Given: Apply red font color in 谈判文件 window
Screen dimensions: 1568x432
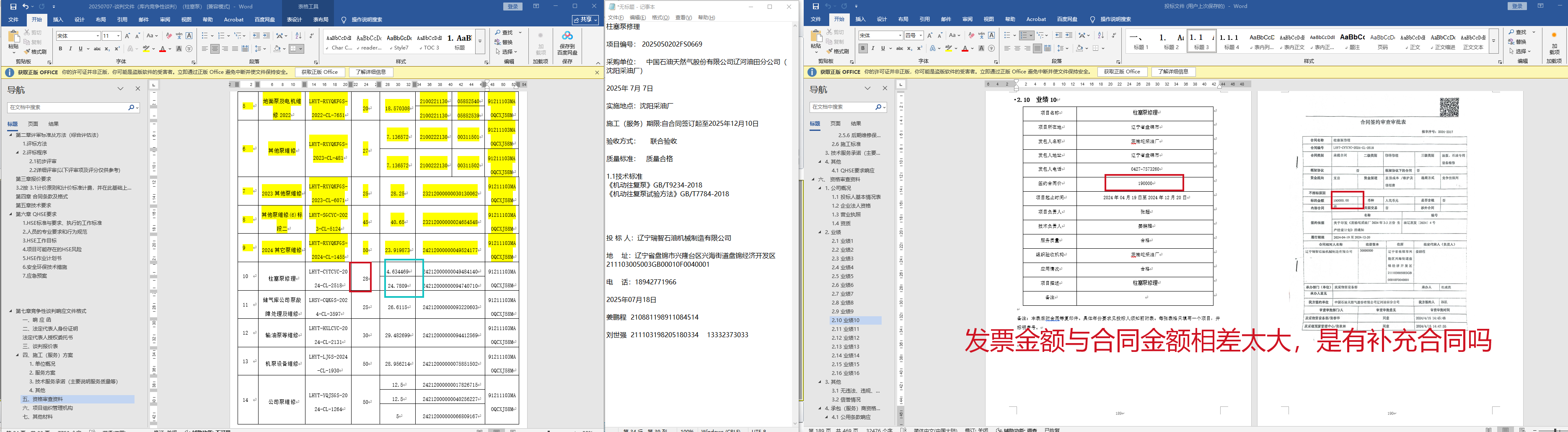Looking at the screenshot, I should point(162,49).
